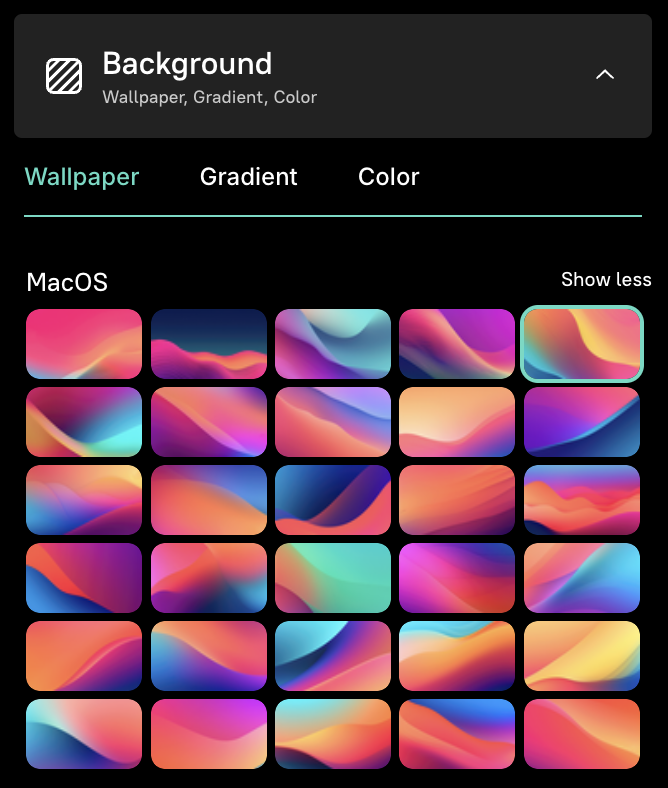Select the mint green wallpaper in the fourth row
Image resolution: width=668 pixels, height=788 pixels.
pyautogui.click(x=333, y=578)
